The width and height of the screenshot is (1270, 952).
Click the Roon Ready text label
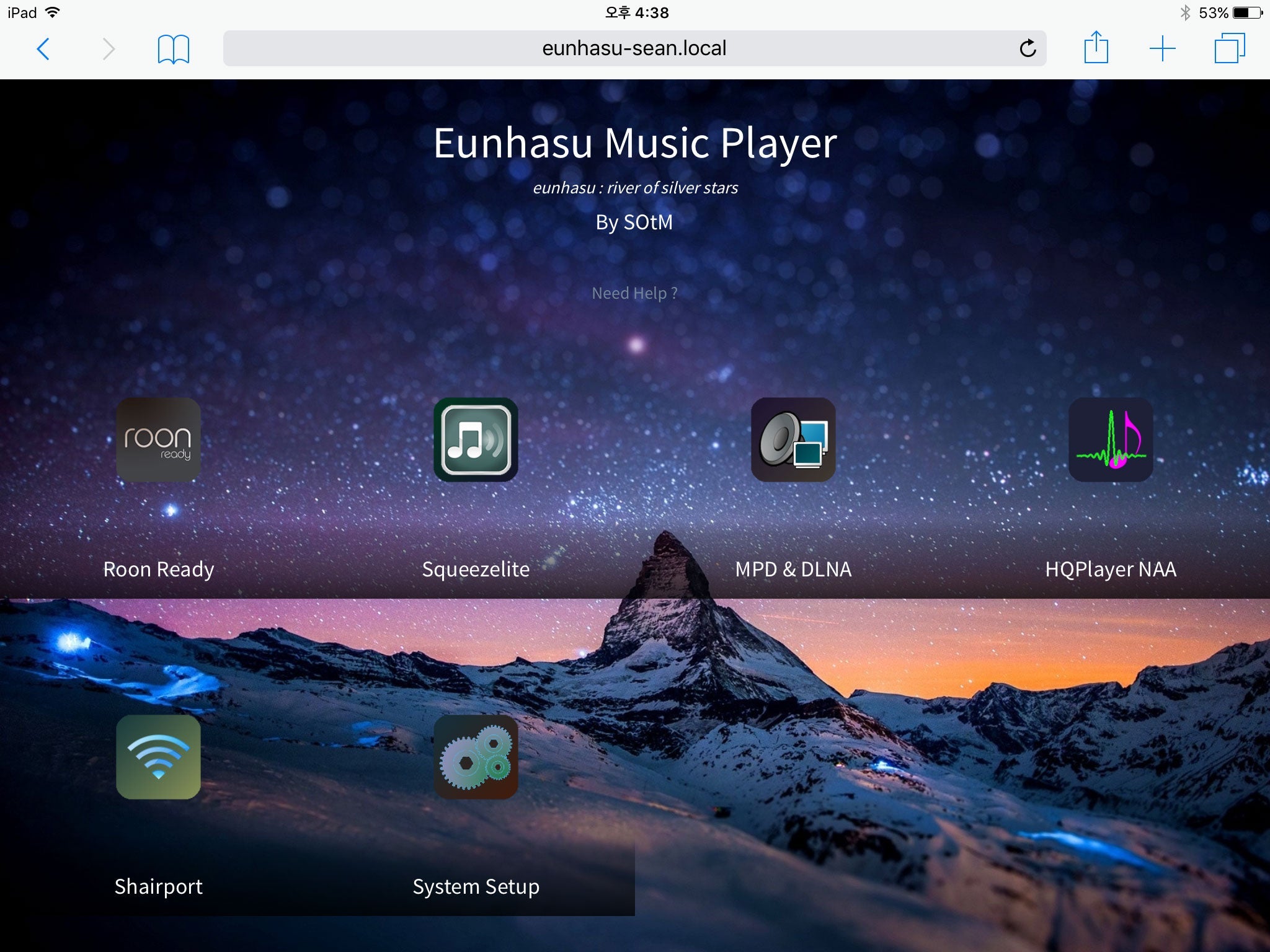coord(158,569)
